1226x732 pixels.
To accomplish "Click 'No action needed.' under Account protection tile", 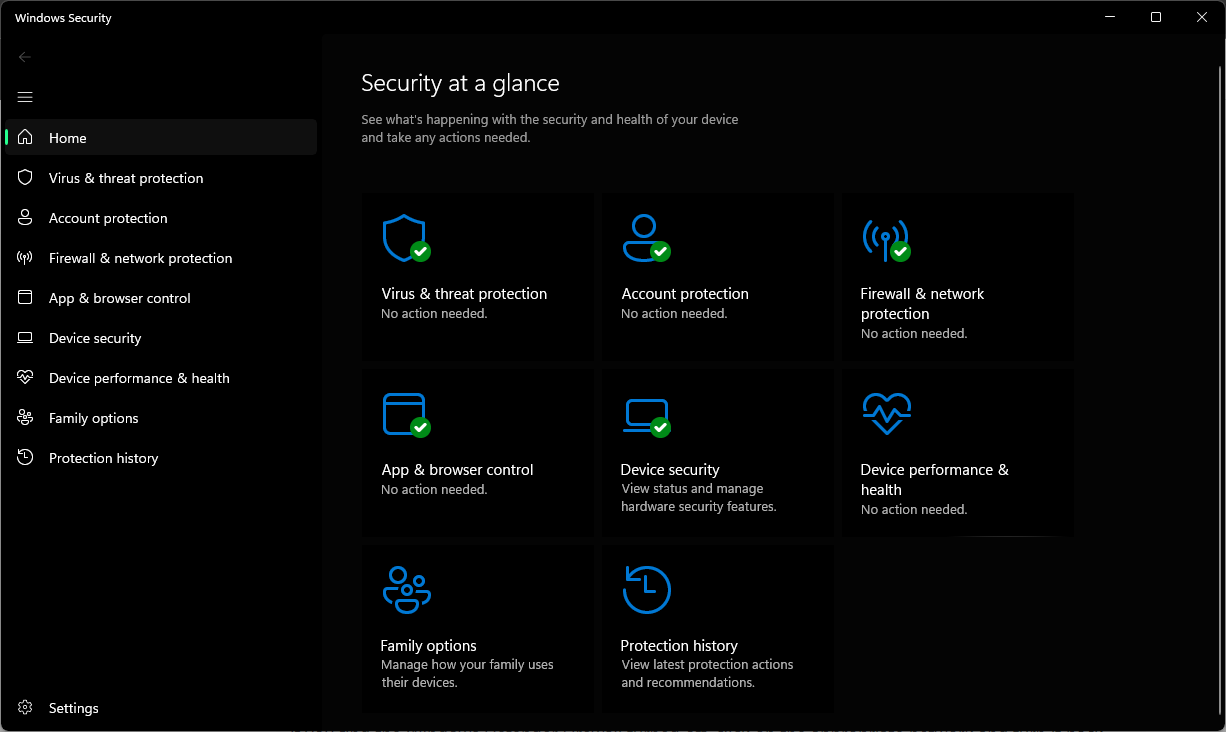I will (x=674, y=314).
